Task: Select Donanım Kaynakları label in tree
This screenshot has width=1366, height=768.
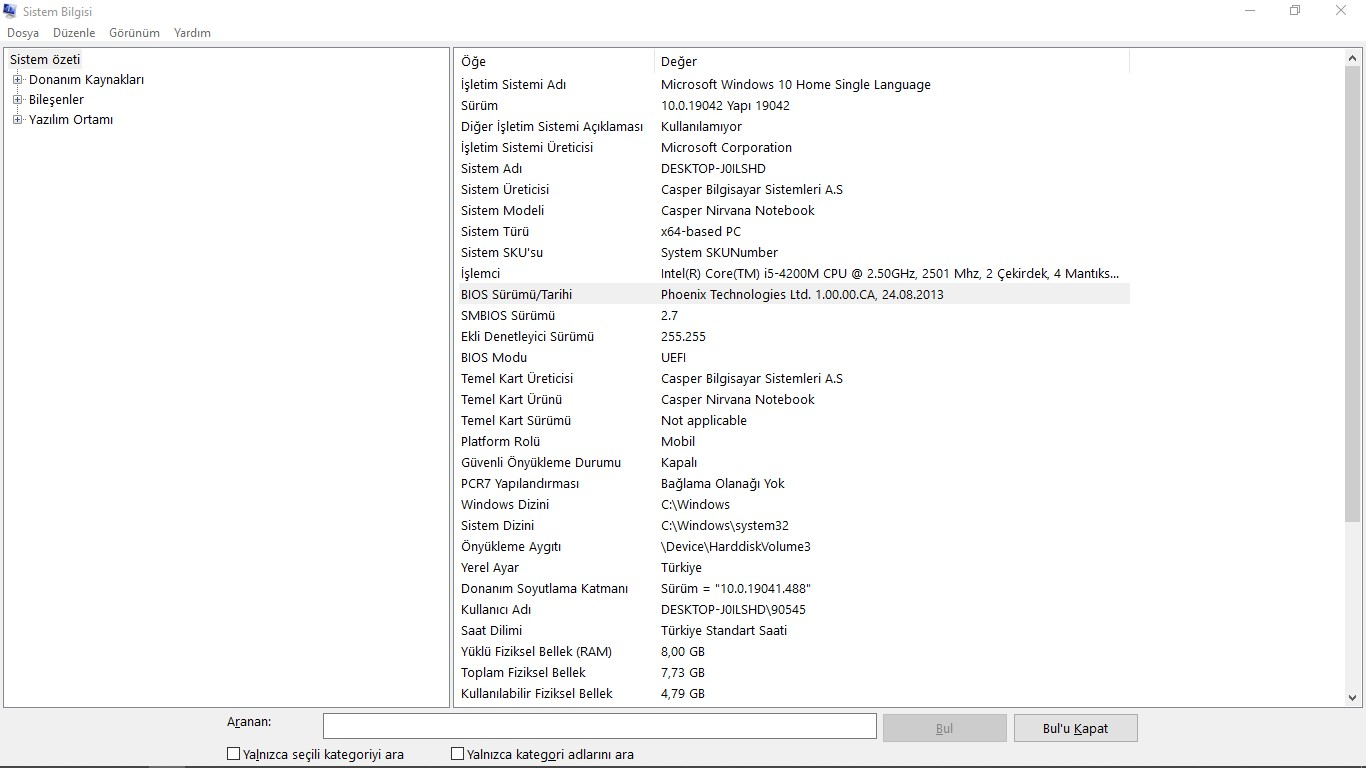Action: (x=86, y=80)
